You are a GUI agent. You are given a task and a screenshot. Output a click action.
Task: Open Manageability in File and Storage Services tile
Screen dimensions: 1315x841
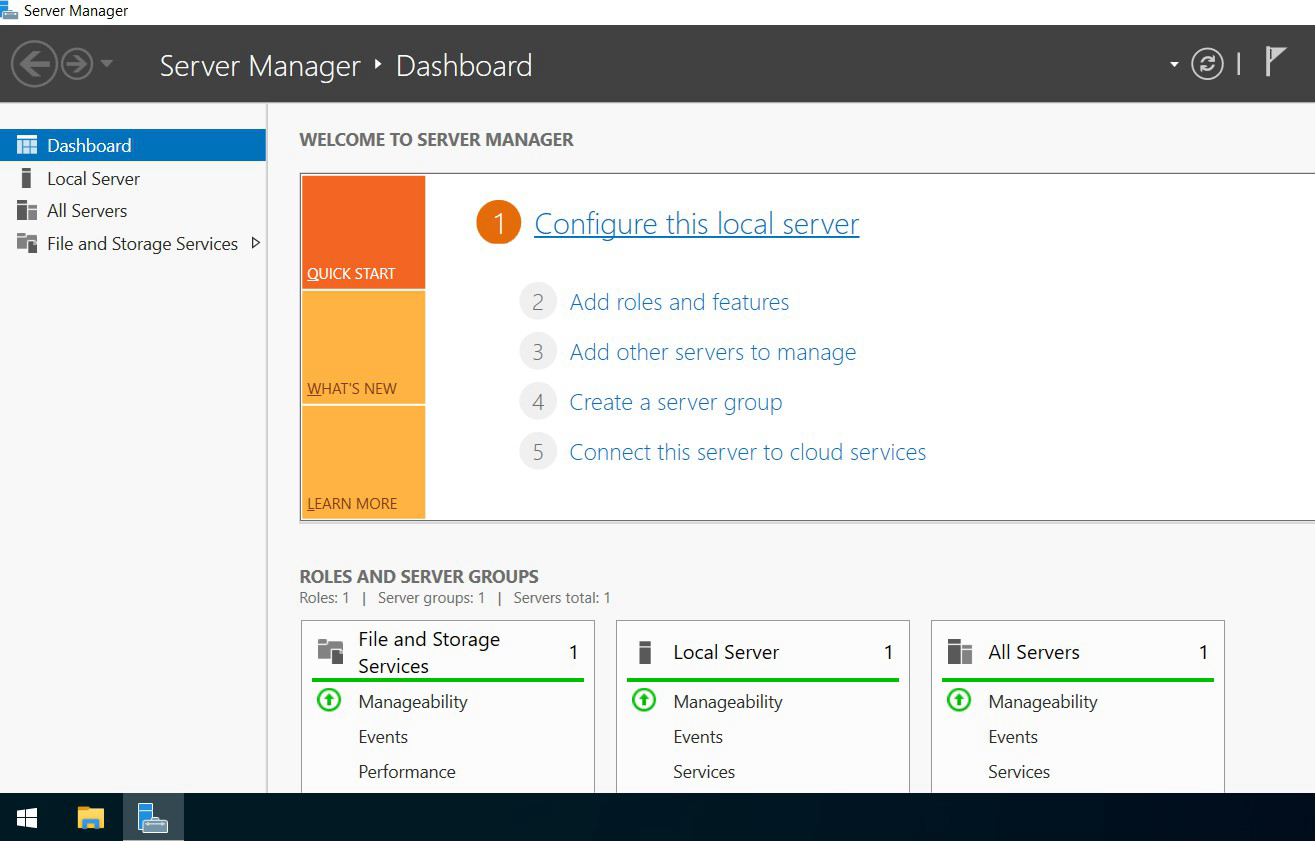(413, 702)
